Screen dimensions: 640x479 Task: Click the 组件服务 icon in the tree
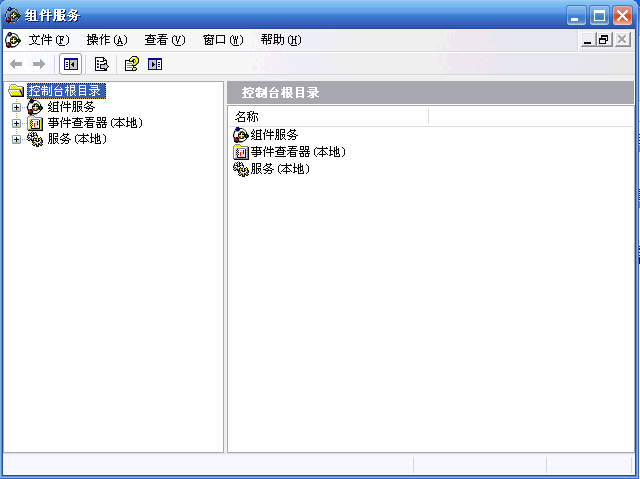[x=35, y=107]
